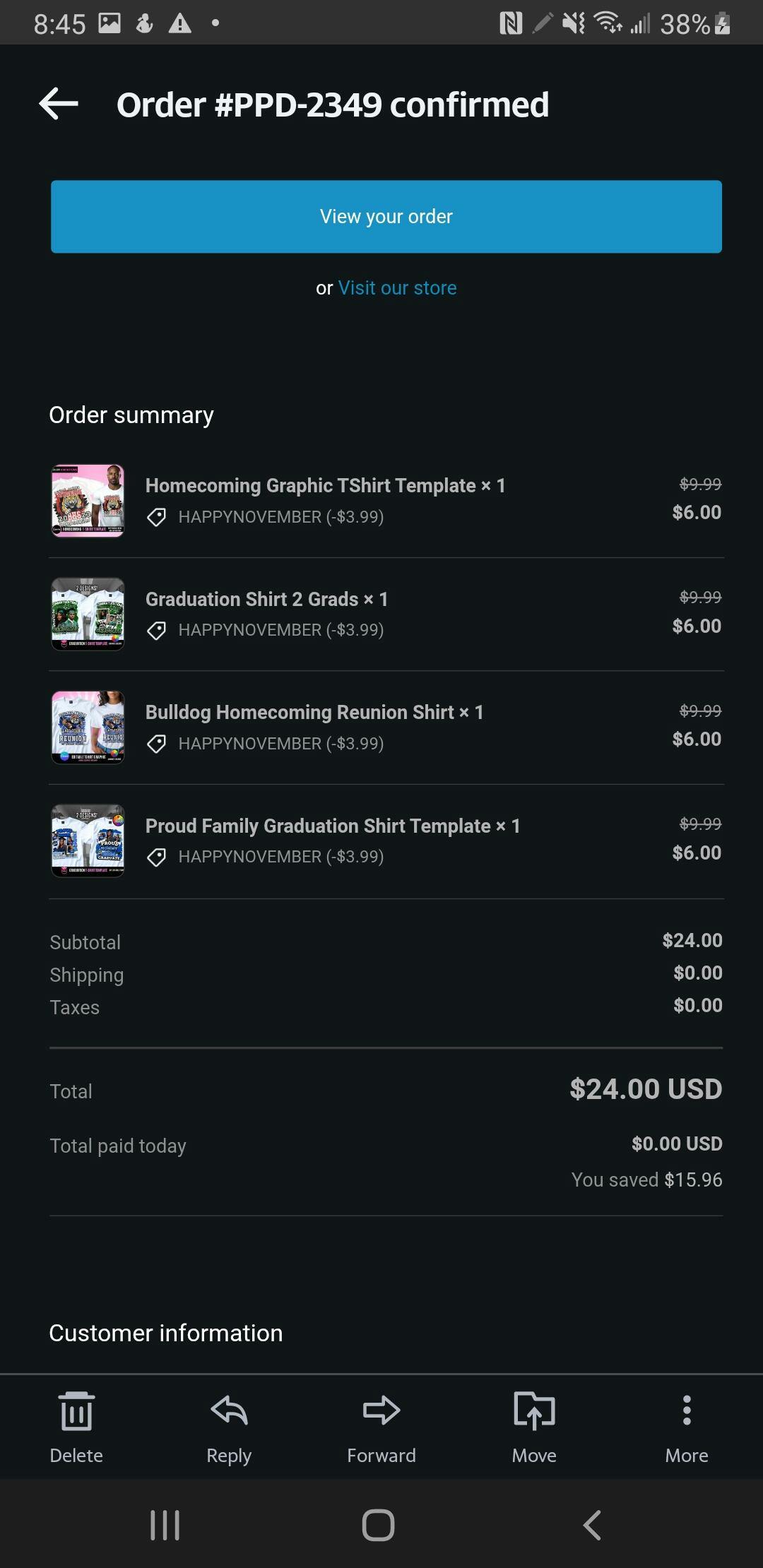Tap the Order #PPD-2349 confirmed header

[333, 105]
